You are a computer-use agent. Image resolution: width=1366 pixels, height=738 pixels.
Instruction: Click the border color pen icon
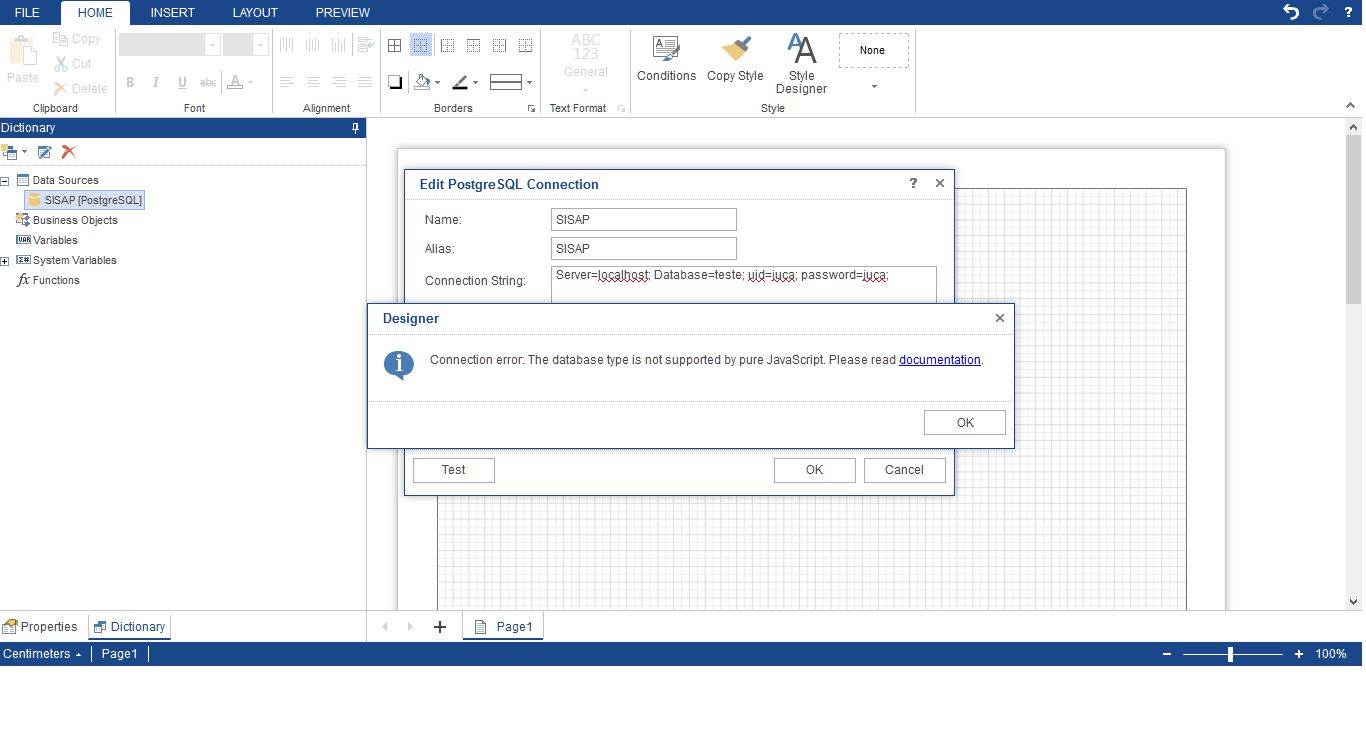tap(459, 82)
